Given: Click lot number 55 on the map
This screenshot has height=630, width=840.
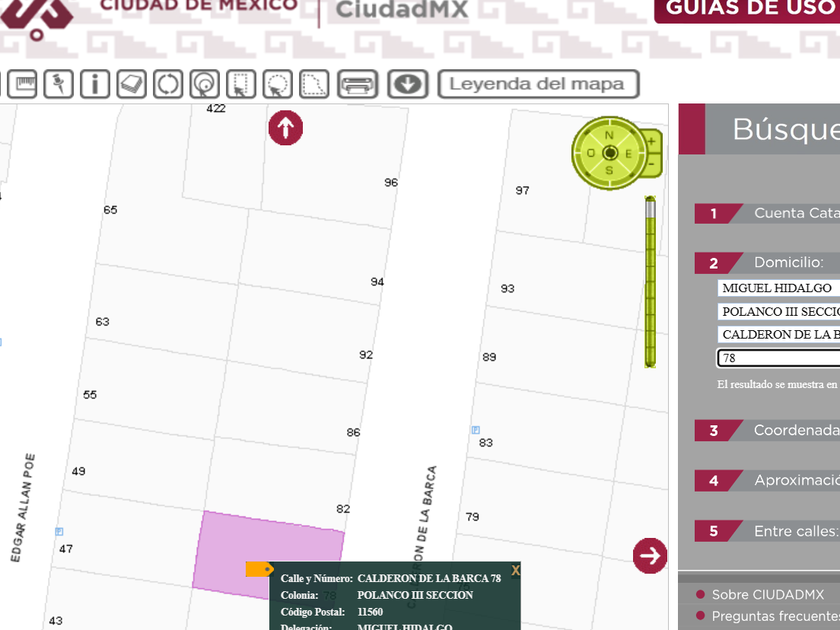Looking at the screenshot, I should [90, 395].
